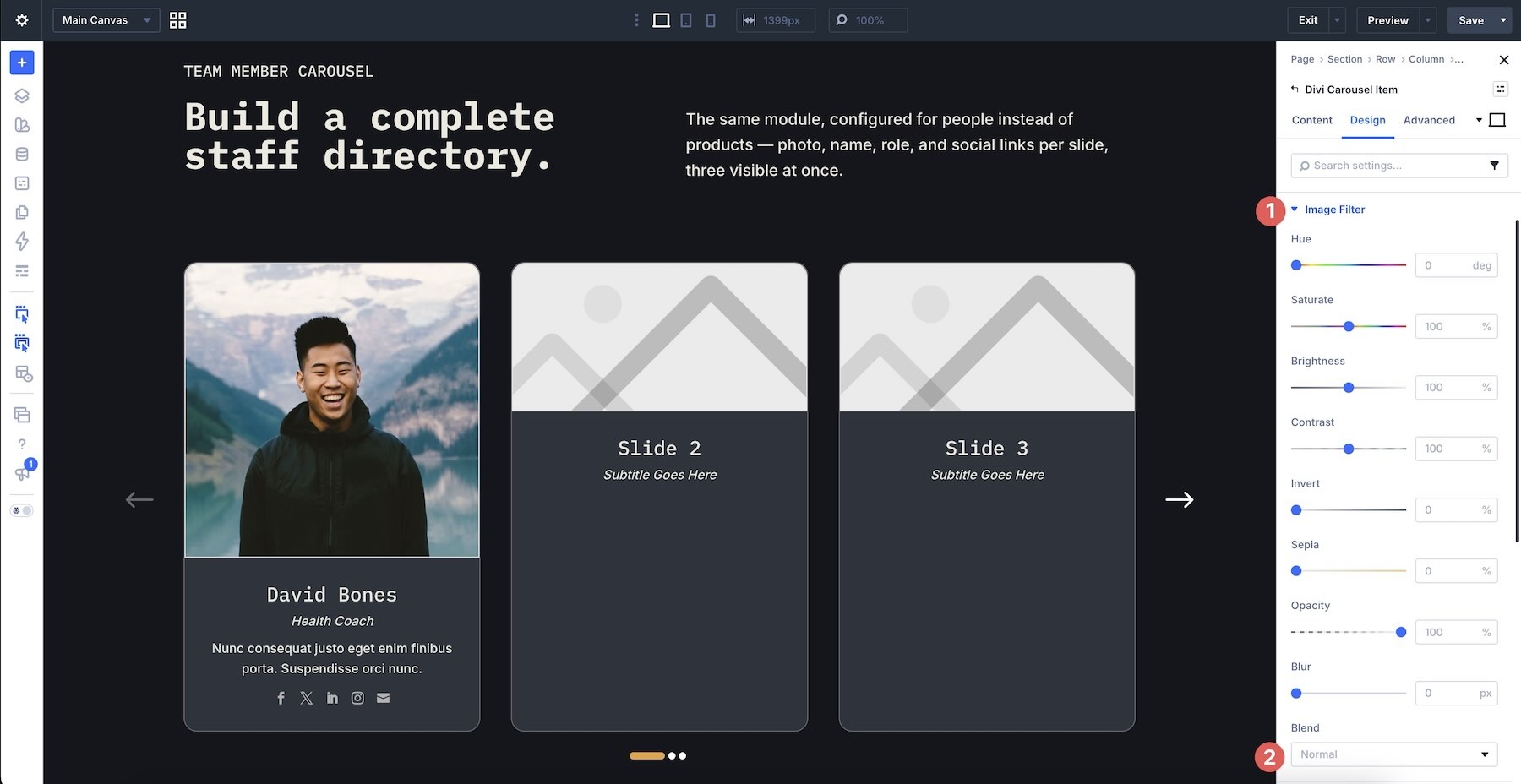
Task: Click the carousel previous arrow
Action: [x=139, y=499]
